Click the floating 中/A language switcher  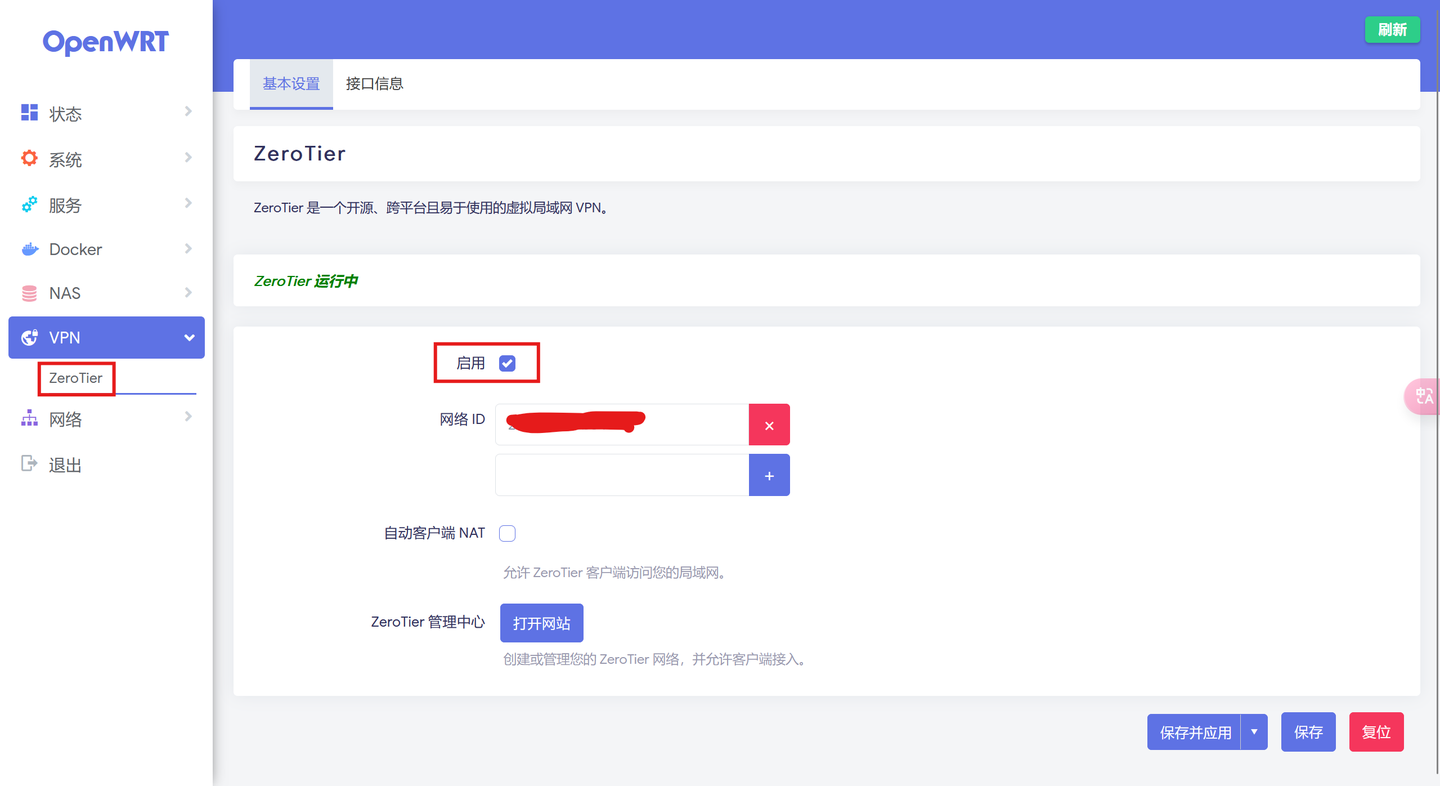coord(1424,396)
